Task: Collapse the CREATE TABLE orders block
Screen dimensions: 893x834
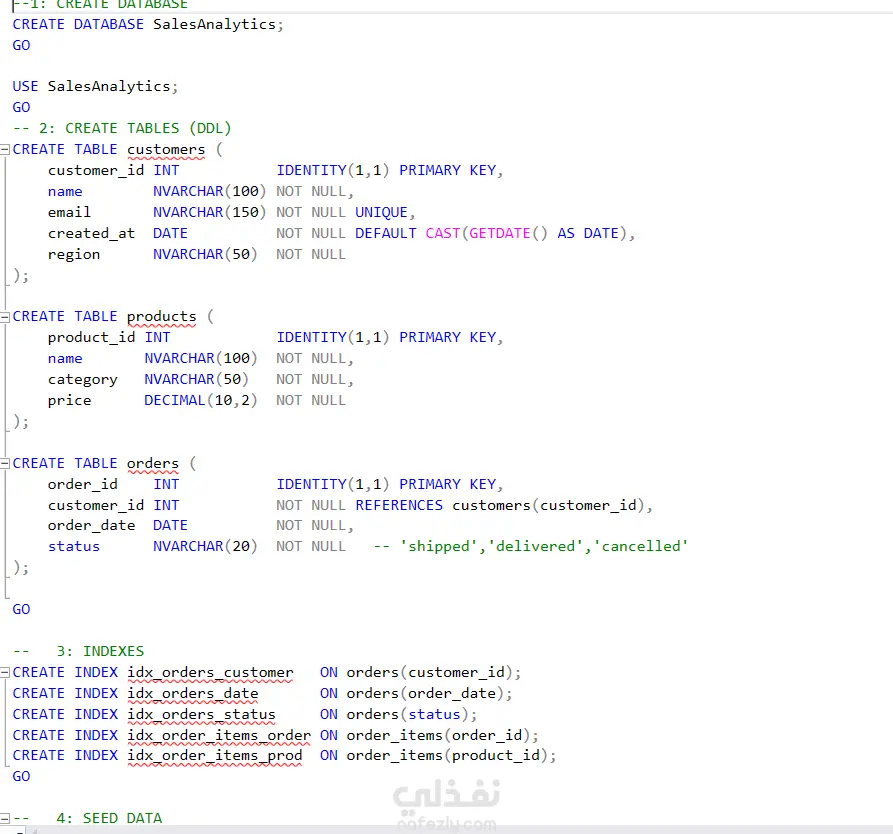Action: [5, 463]
